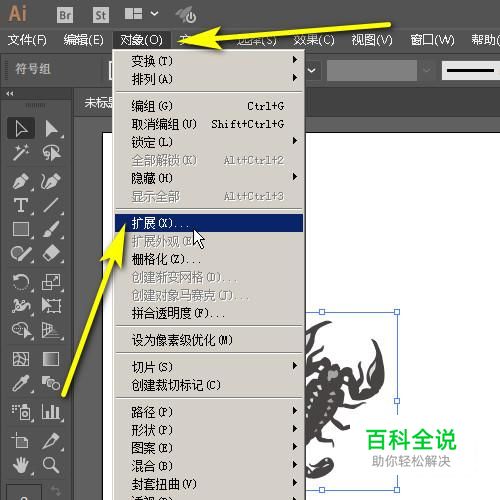Expand the 变换(T) submenu
Screen dimensions: 500x500
click(209, 61)
